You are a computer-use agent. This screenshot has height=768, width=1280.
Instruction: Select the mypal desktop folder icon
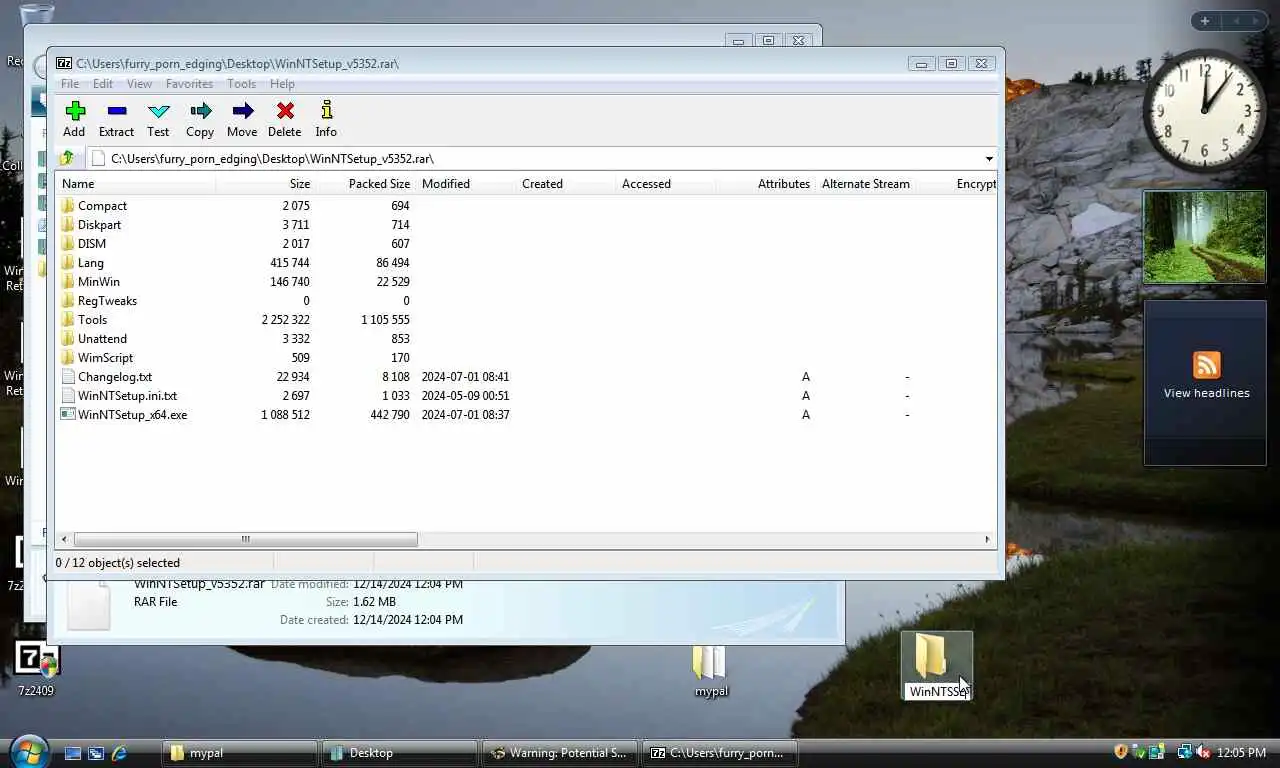click(x=709, y=662)
